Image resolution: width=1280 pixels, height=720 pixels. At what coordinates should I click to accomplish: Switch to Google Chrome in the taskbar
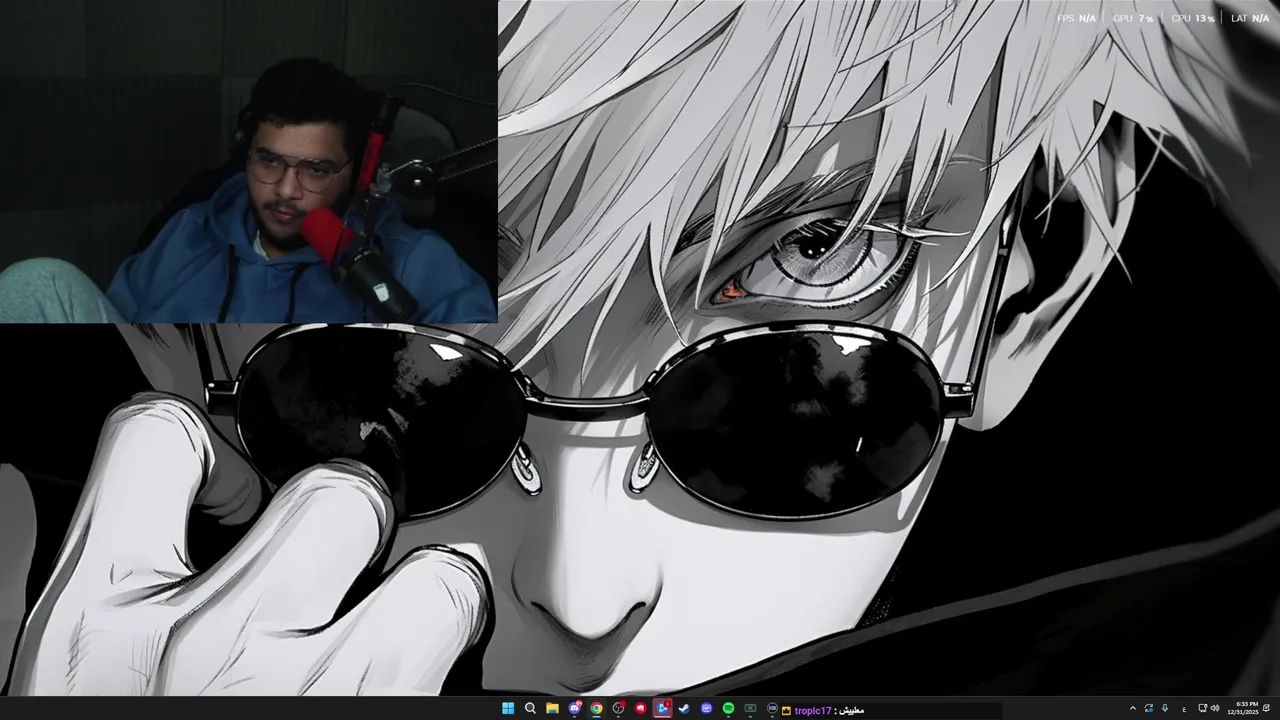[596, 708]
